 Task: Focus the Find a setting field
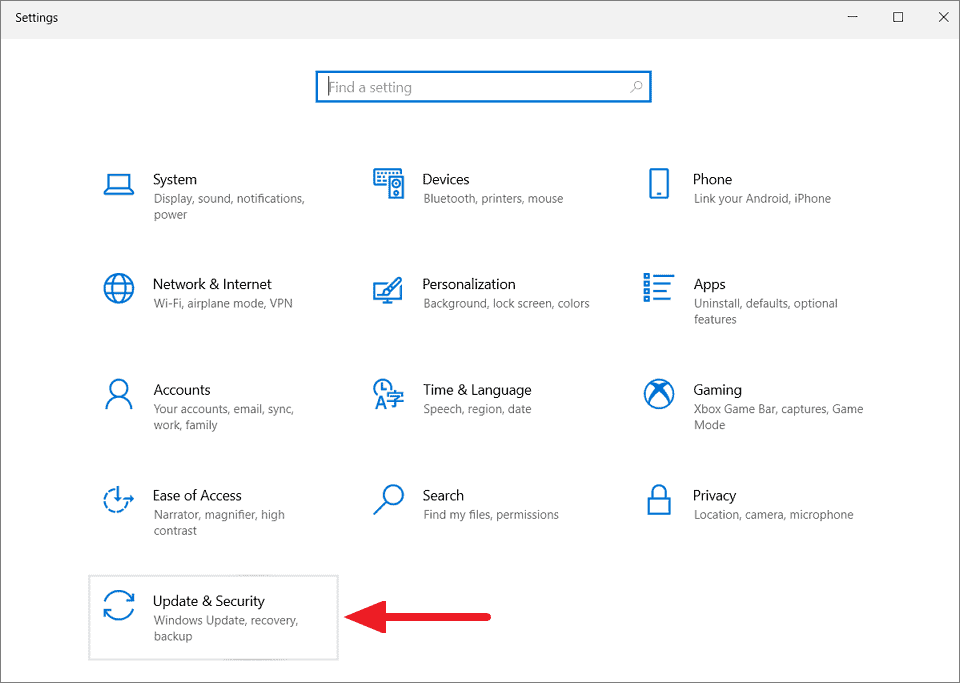click(483, 87)
